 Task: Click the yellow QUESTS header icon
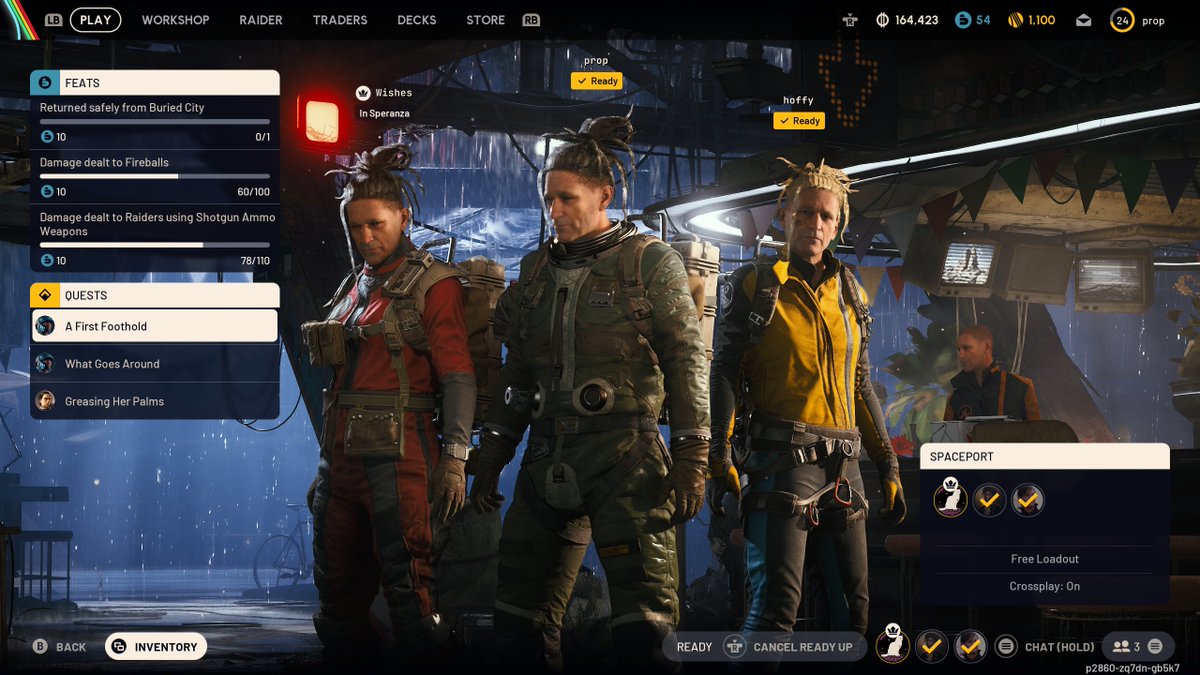43,295
